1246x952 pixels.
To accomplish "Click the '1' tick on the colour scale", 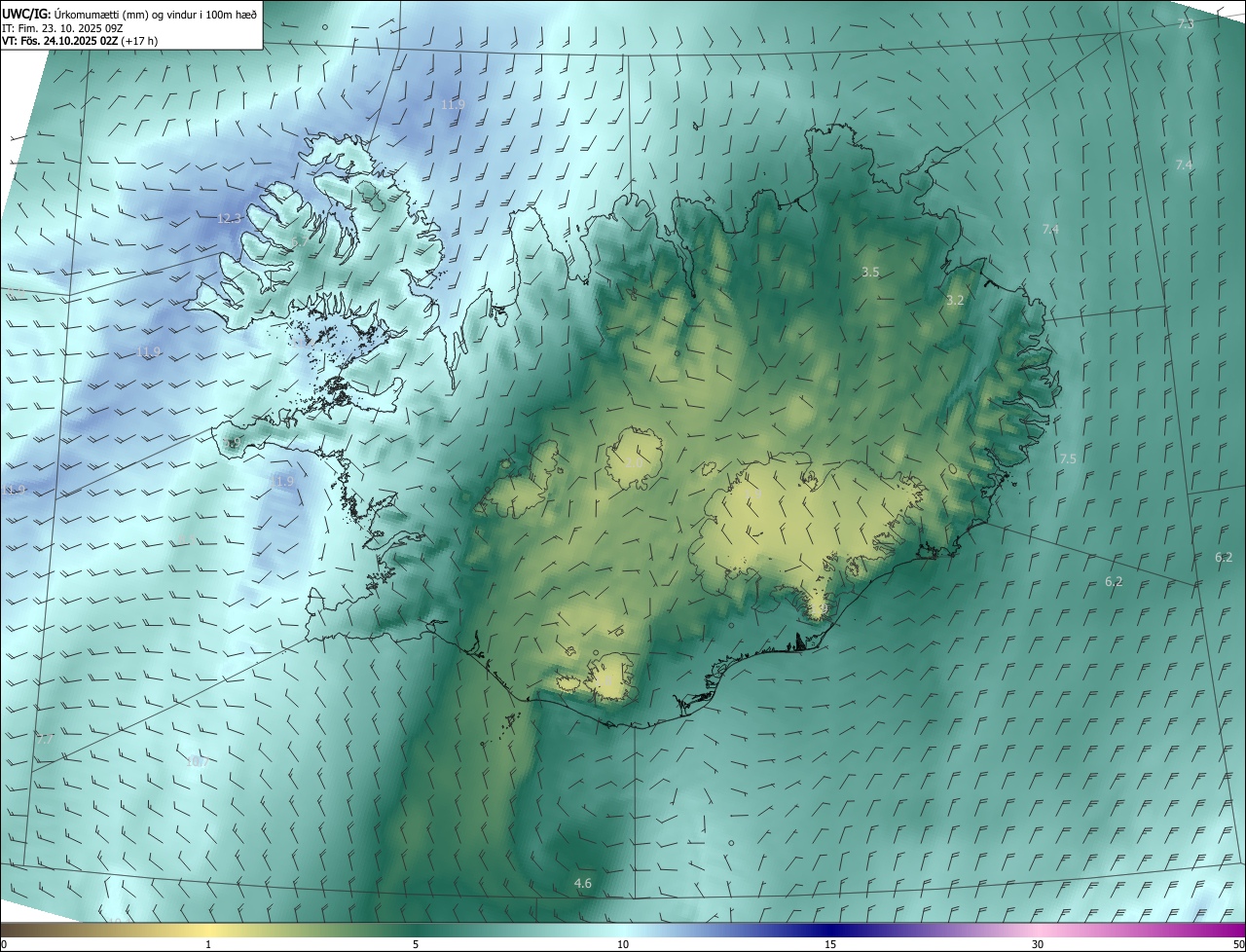I will 208,944.
